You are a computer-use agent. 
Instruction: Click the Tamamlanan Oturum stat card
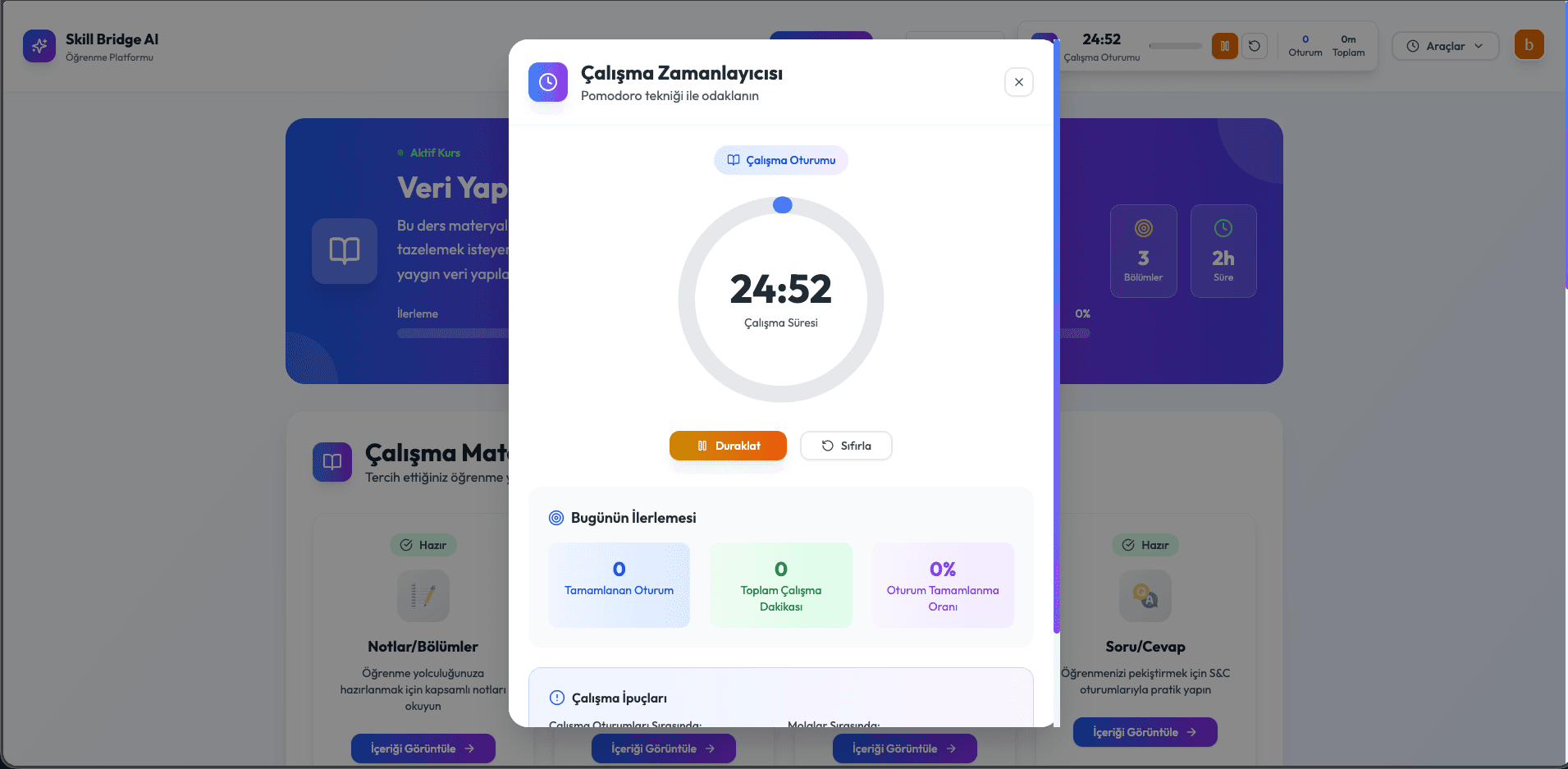[x=619, y=585]
